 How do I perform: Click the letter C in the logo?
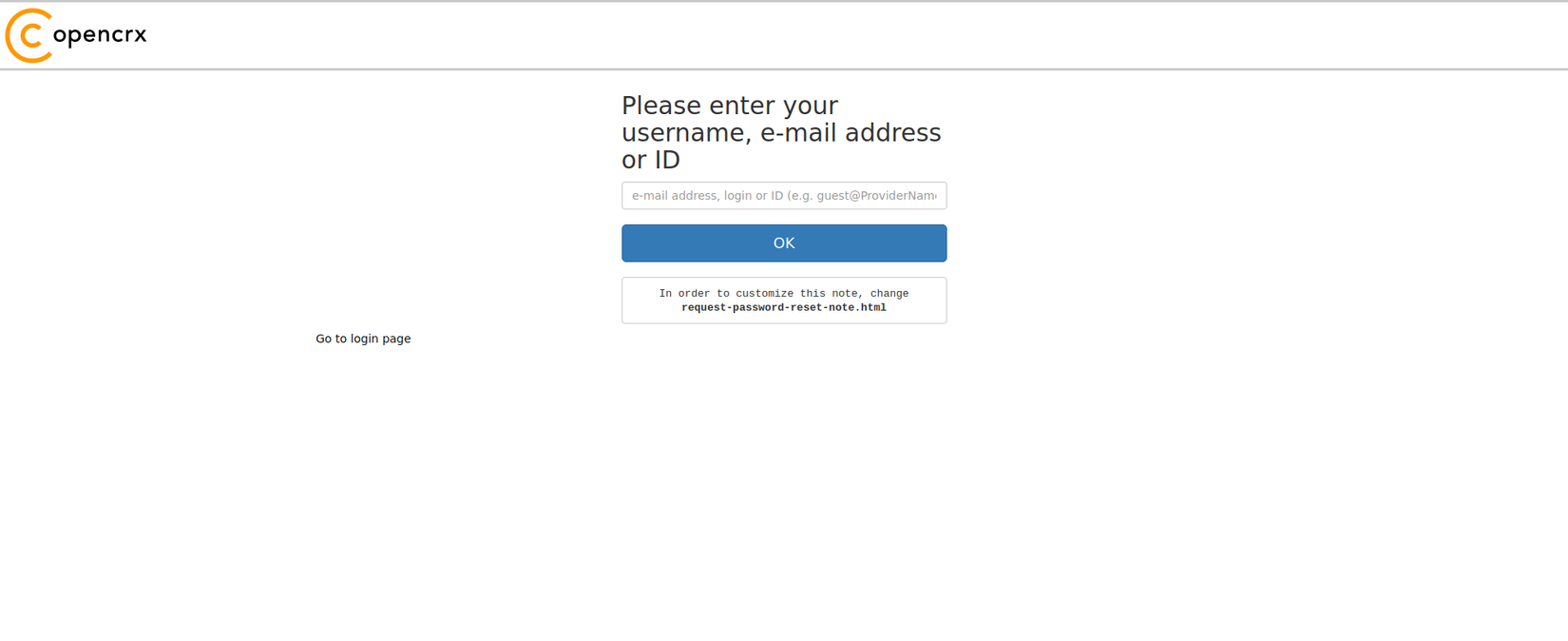[29, 35]
